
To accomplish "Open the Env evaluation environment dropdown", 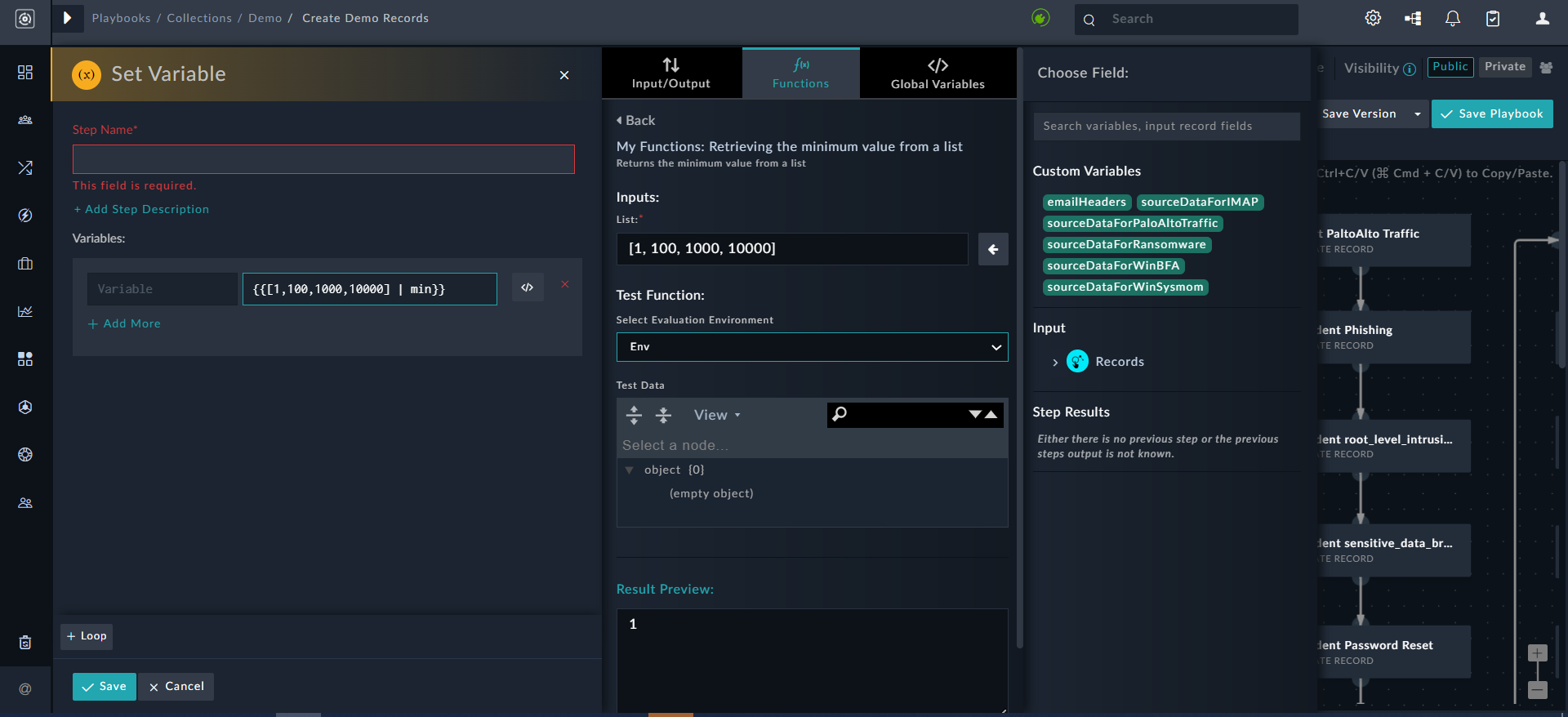I will point(812,347).
